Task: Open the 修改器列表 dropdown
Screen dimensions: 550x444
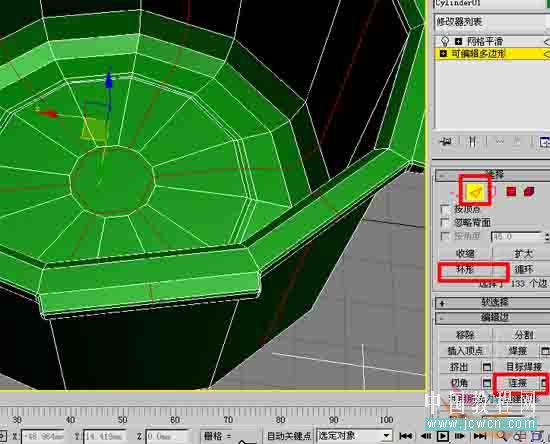Action: pos(492,22)
